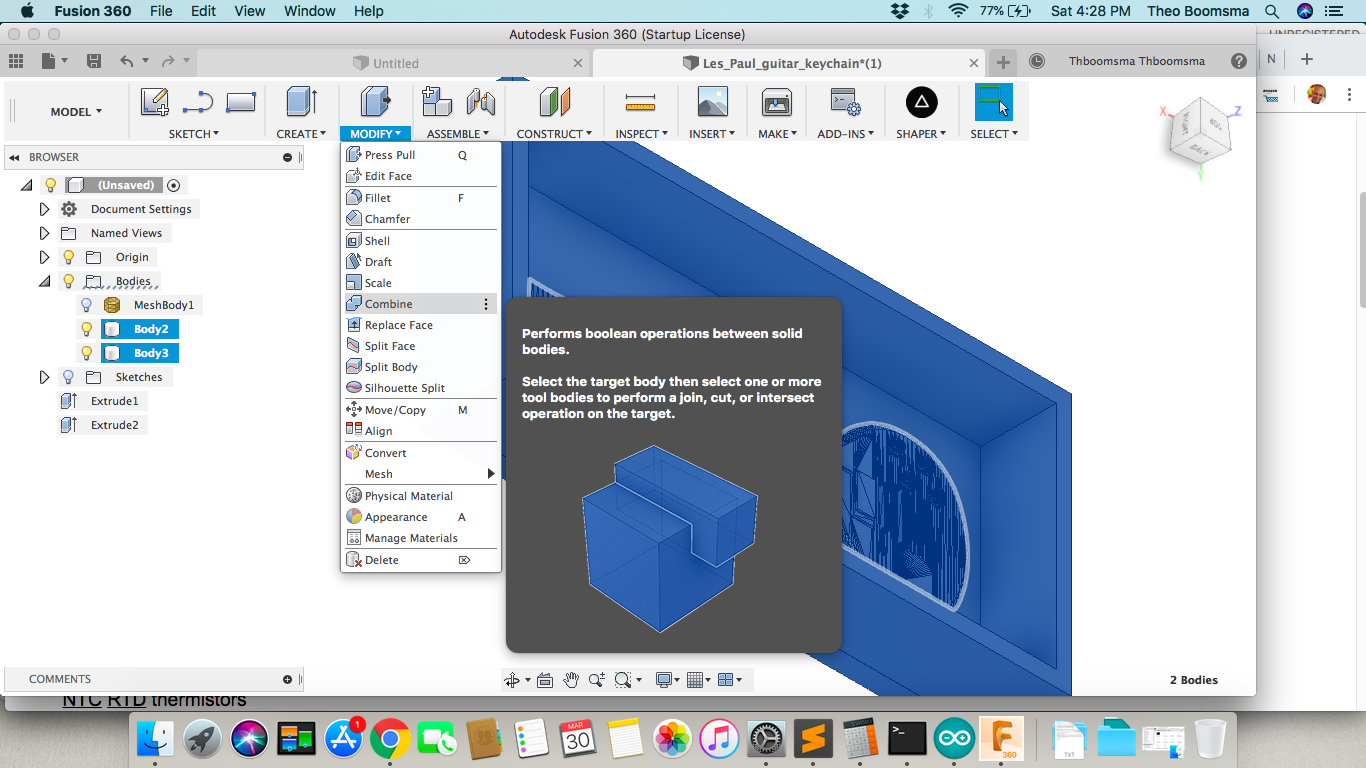Click the job status clock icon
Screen dimensions: 1366x768
[1037, 61]
